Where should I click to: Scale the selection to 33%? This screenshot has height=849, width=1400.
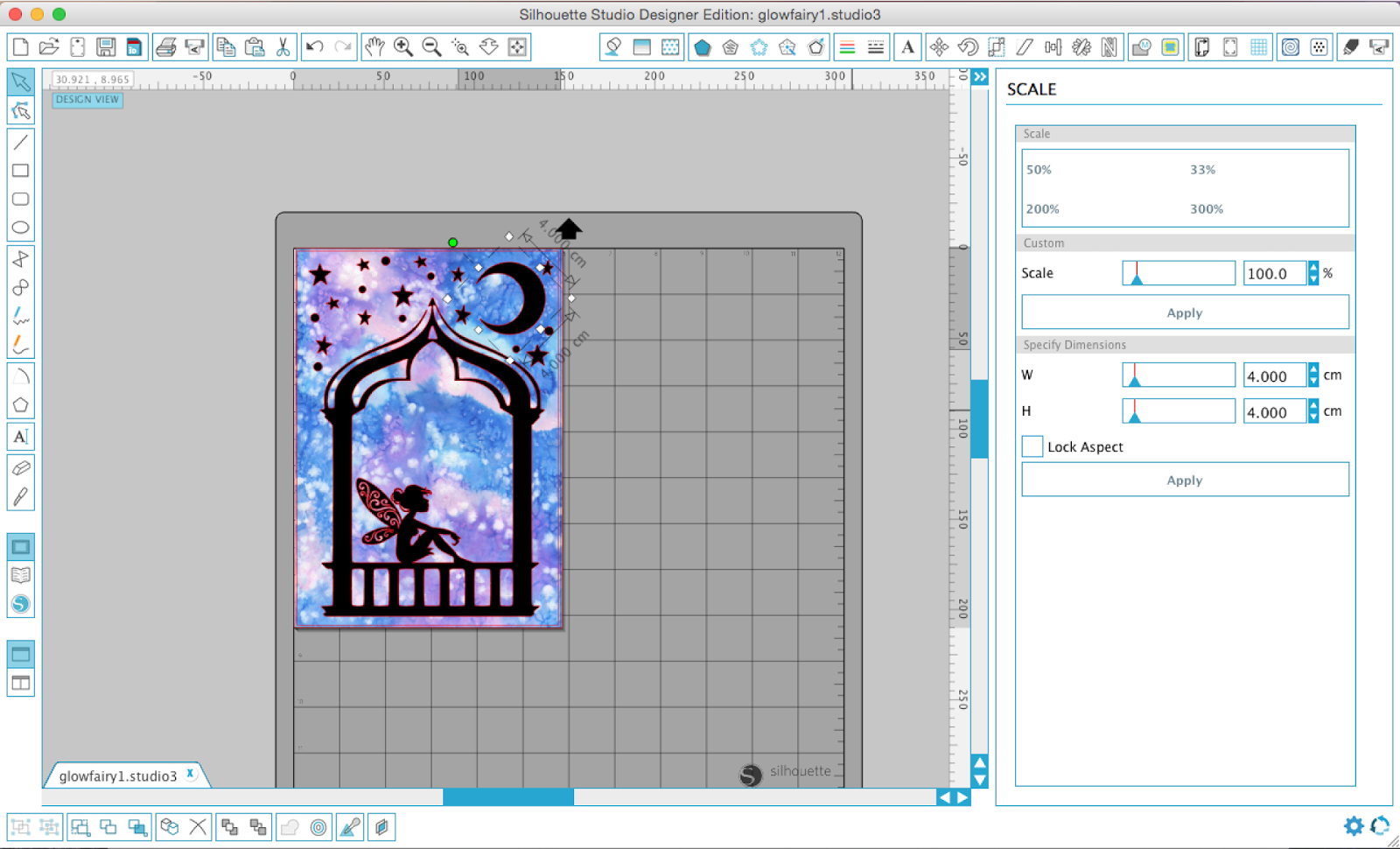click(x=1202, y=170)
